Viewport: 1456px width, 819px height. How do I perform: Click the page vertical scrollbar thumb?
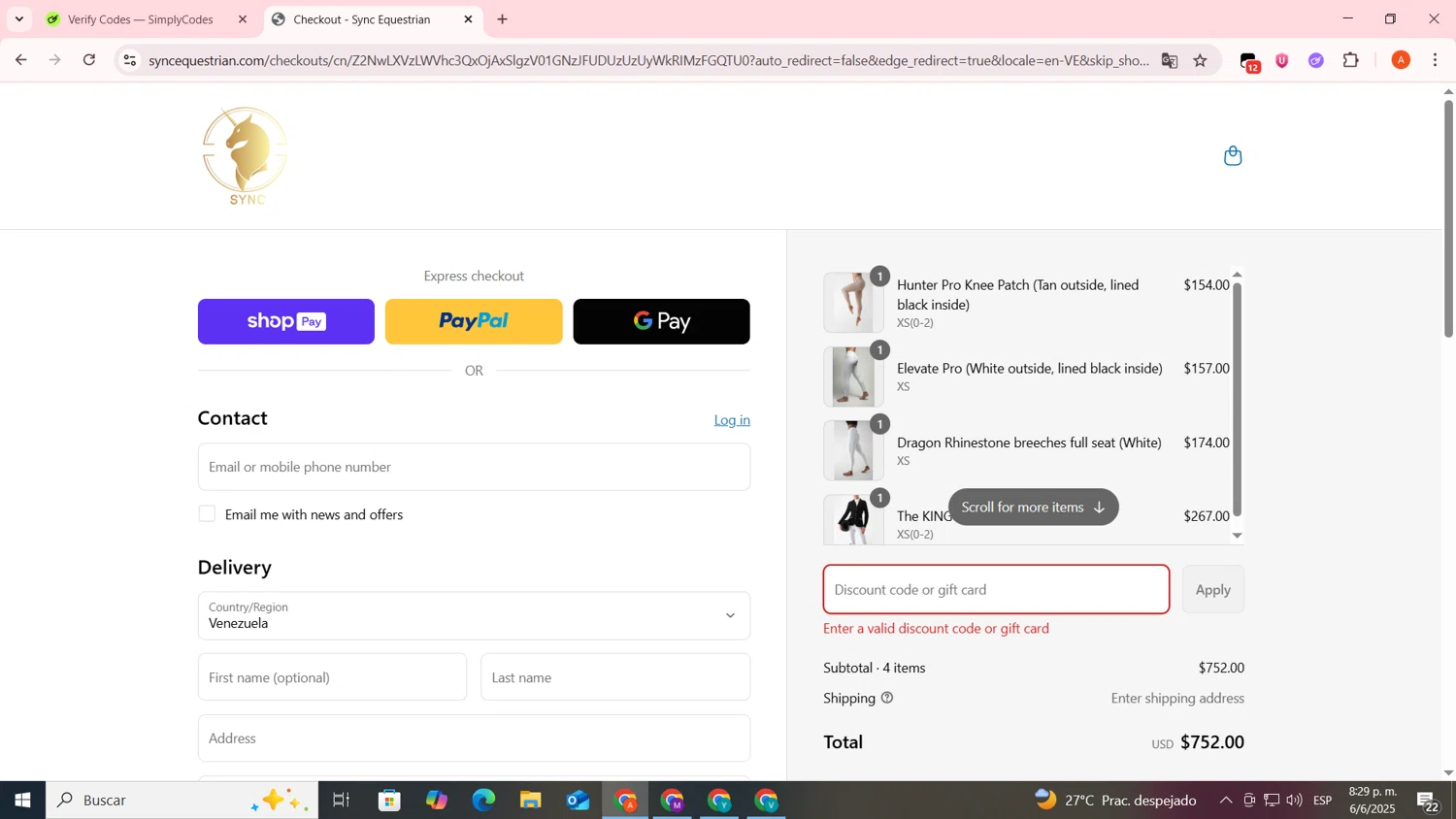point(1448,218)
